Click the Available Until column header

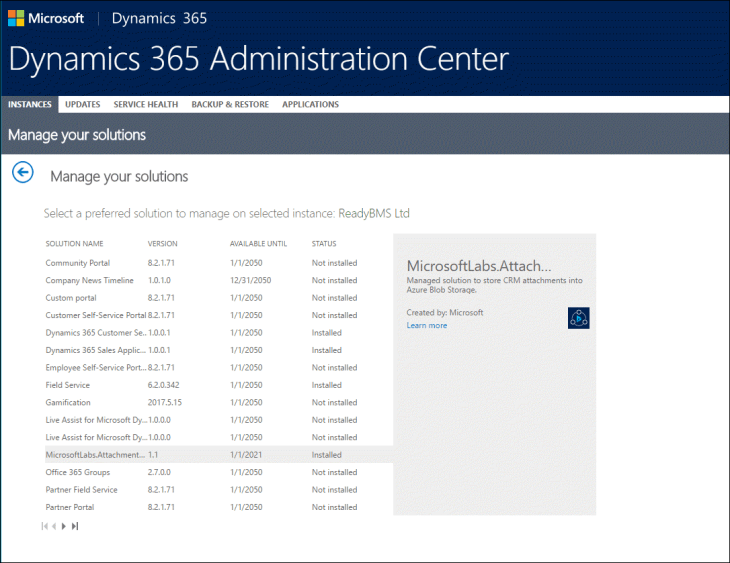(x=258, y=244)
